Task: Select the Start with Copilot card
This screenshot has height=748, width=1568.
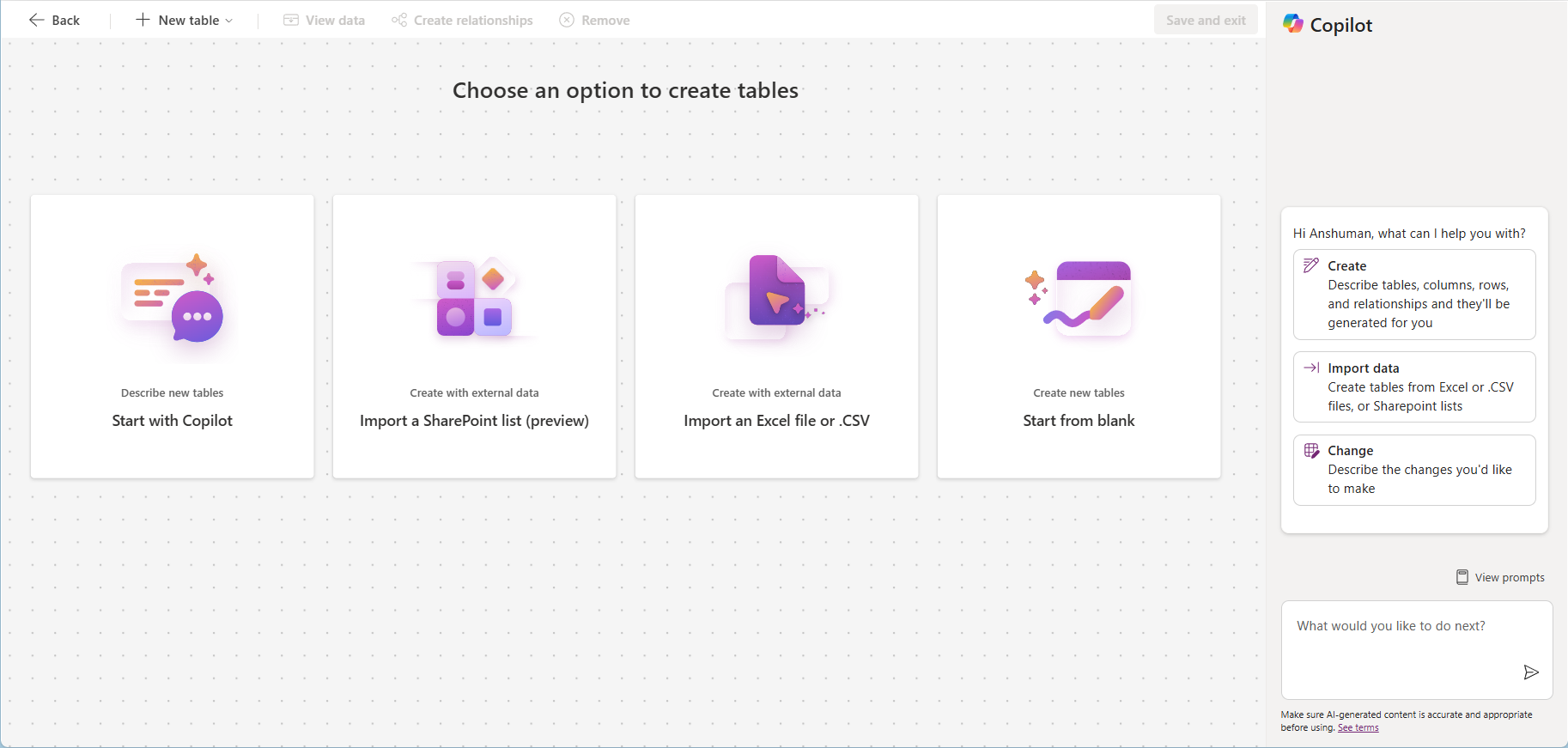Action: (x=173, y=337)
